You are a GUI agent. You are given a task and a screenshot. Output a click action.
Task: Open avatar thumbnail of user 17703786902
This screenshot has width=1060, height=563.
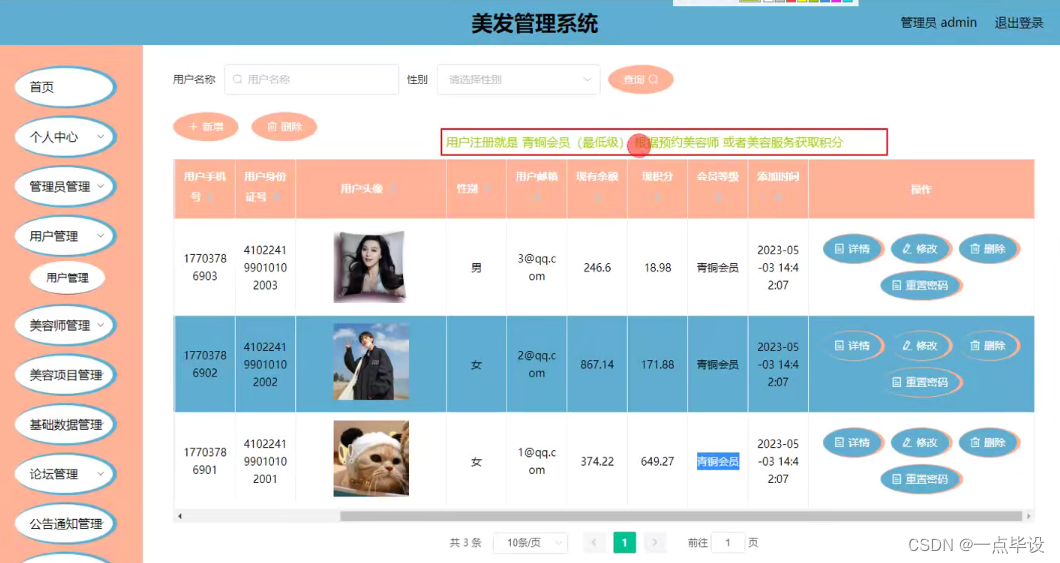(x=370, y=362)
